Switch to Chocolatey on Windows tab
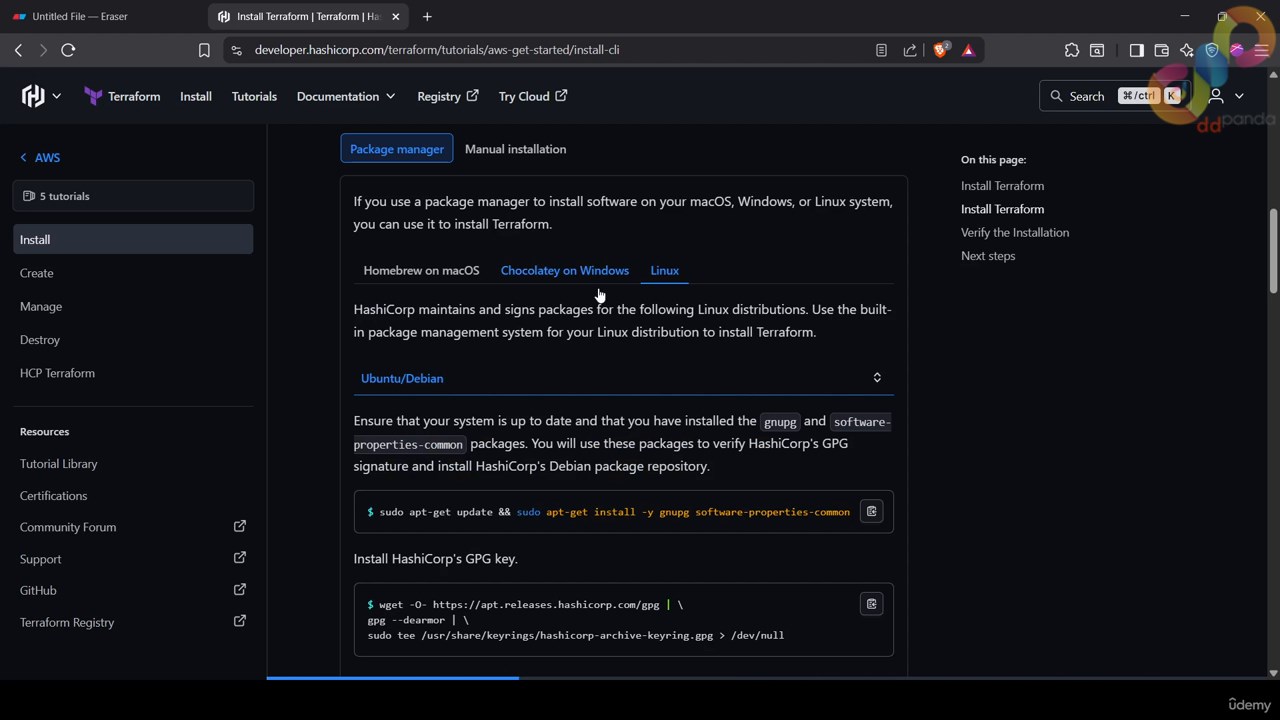 pyautogui.click(x=565, y=271)
